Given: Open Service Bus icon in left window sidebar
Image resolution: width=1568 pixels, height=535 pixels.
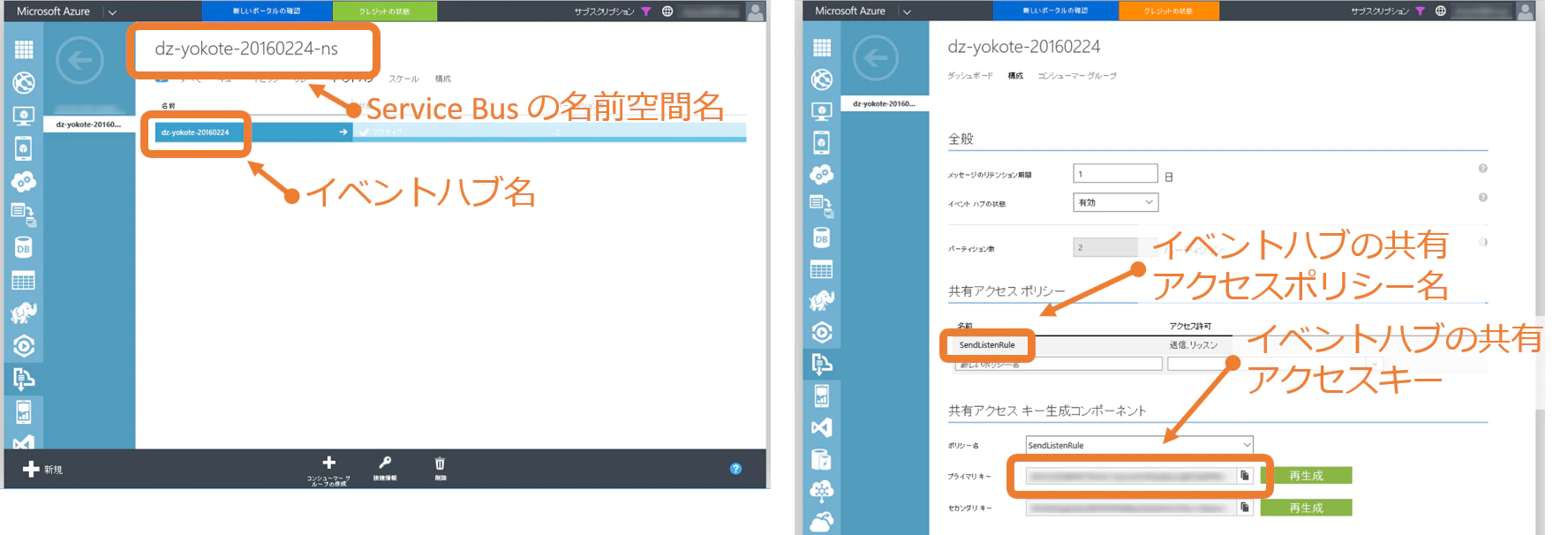Looking at the screenshot, I should pos(24,379).
